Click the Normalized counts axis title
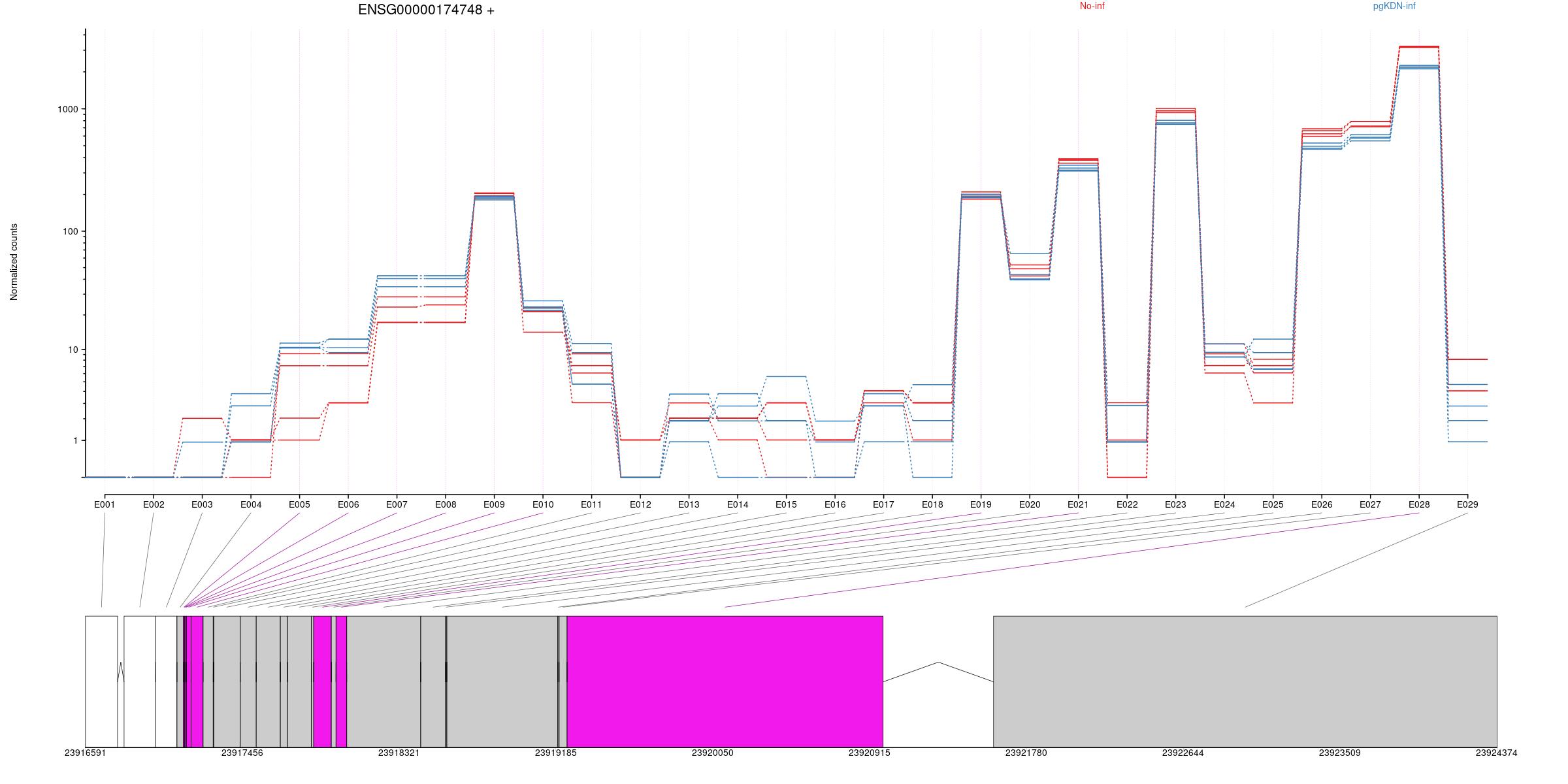 click(x=14, y=262)
